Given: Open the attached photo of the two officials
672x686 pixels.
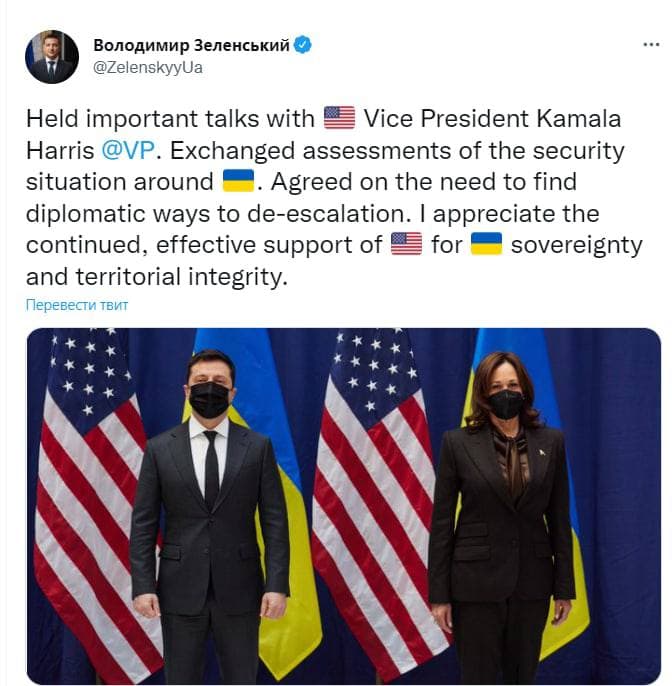Looking at the screenshot, I should (343, 506).
